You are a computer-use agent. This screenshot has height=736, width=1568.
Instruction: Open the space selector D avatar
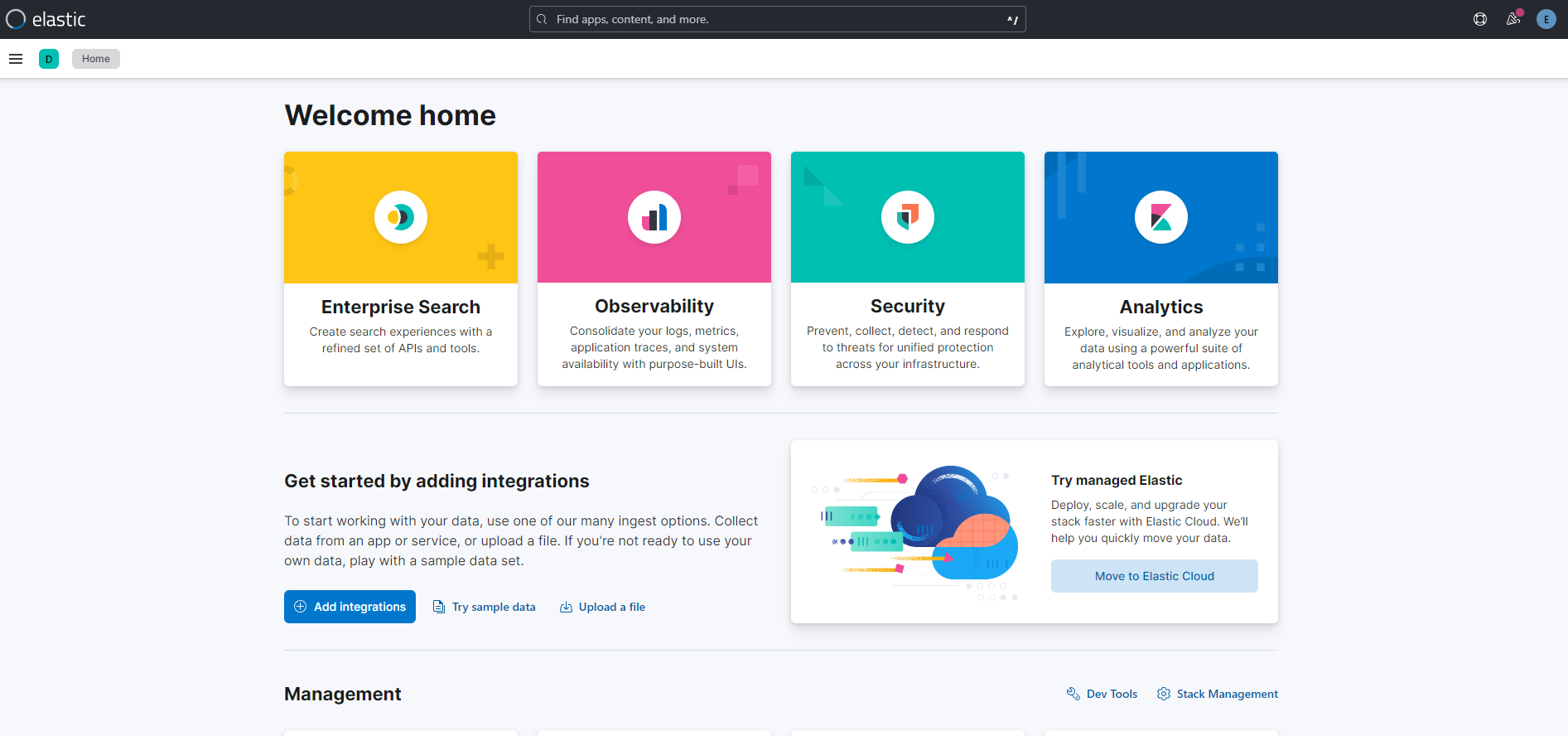(x=49, y=59)
